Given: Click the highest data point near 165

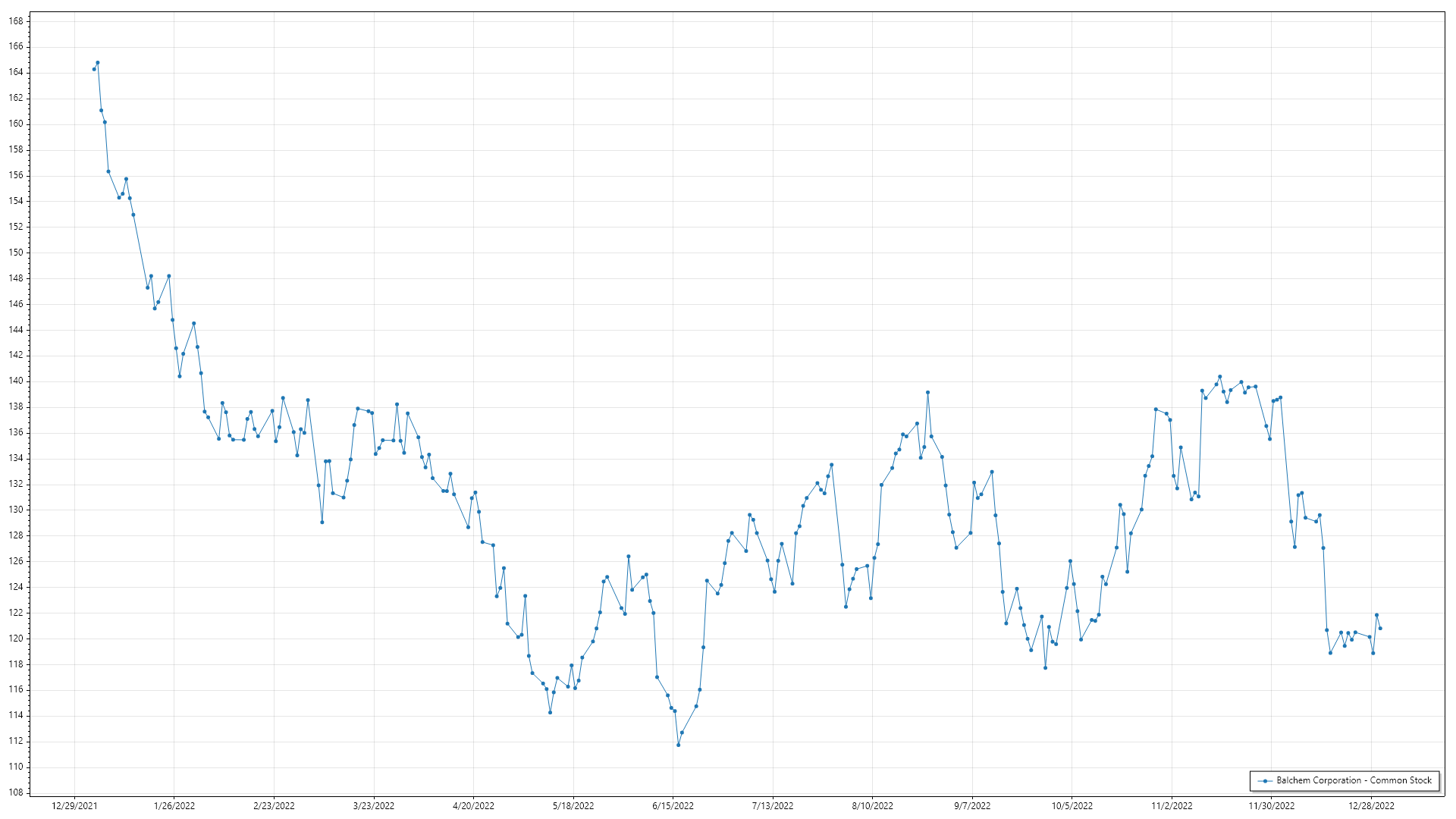Looking at the screenshot, I should (x=98, y=63).
